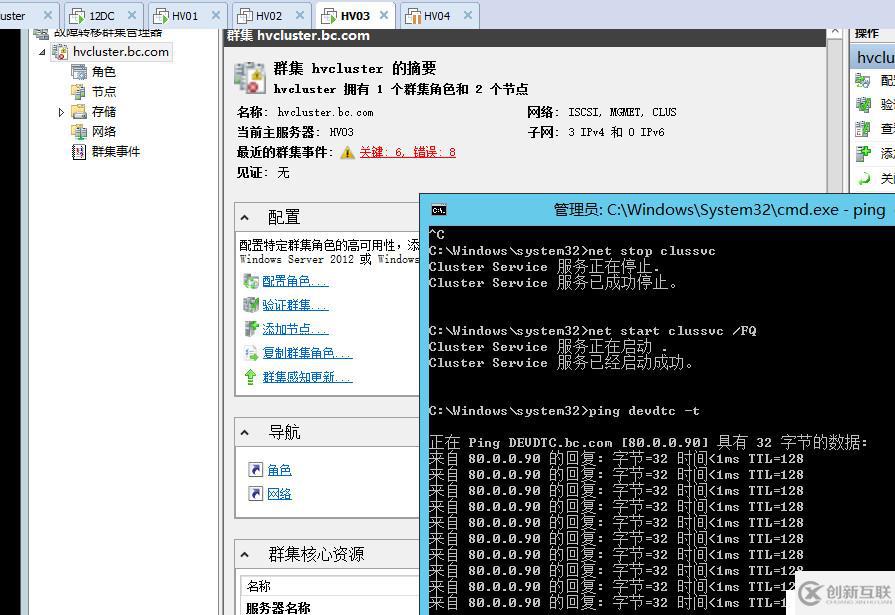The height and width of the screenshot is (615, 895).
Task: Click the cmd.exe window system icon
Action: [x=439, y=210]
